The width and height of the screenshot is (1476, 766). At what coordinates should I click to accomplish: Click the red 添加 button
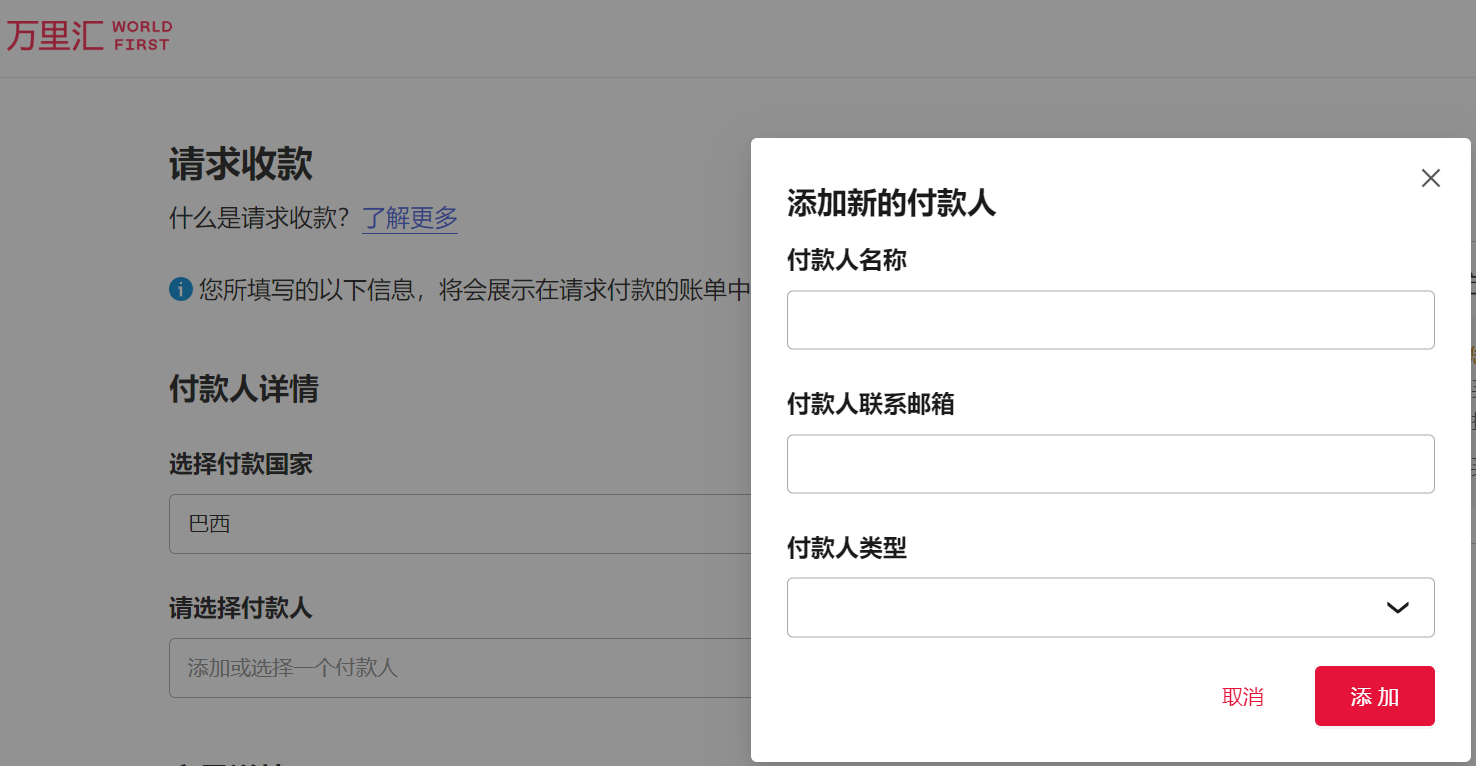[1375, 696]
